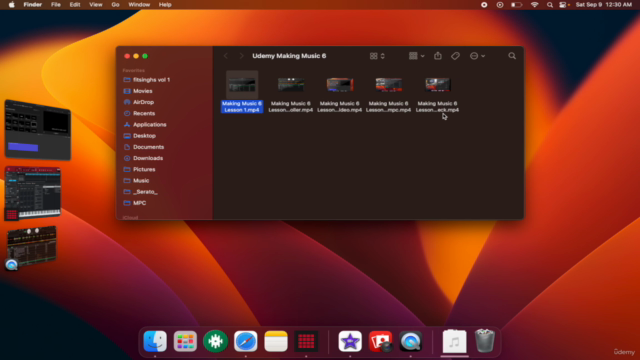Open Finder from the Dock
Viewport: 640px width, 360px height.
click(x=155, y=341)
